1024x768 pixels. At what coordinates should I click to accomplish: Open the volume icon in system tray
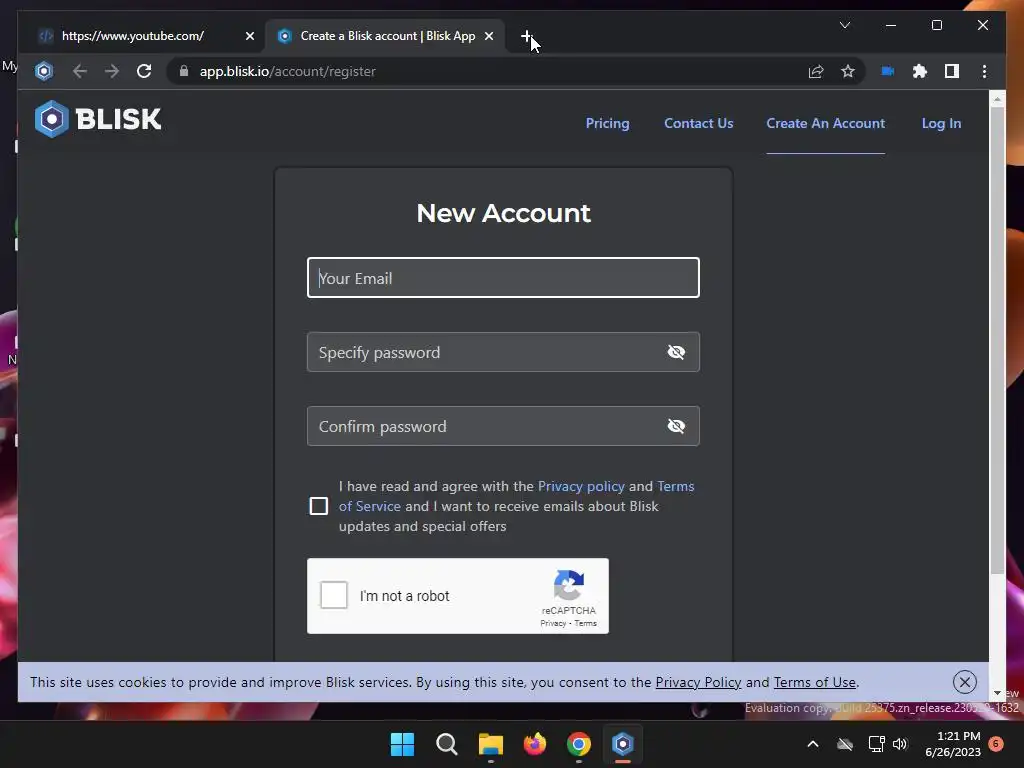pos(900,744)
